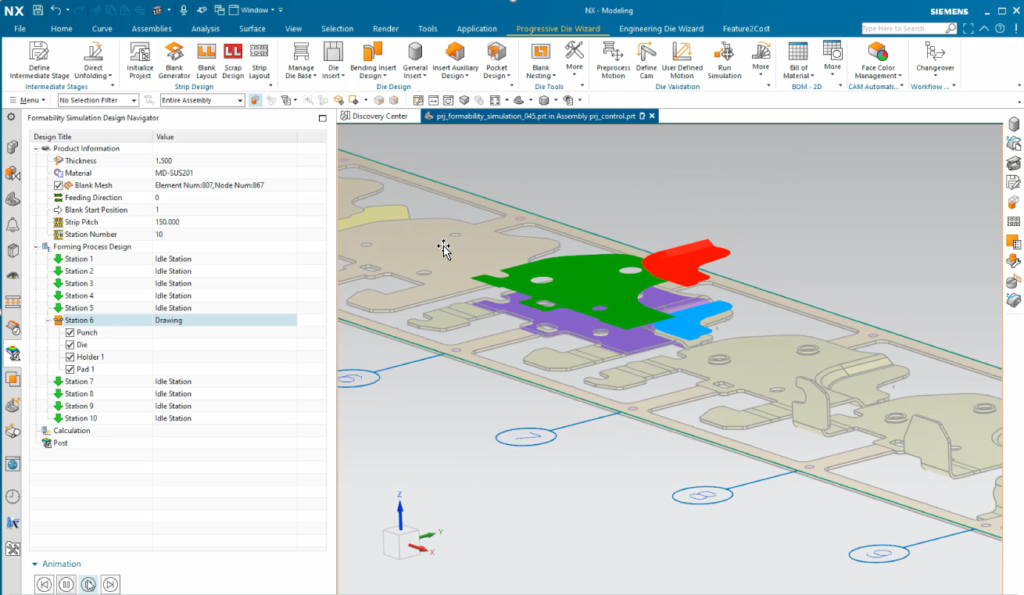Viewport: 1024px width, 595px height.
Task: Open the File menu
Action: 19,29
